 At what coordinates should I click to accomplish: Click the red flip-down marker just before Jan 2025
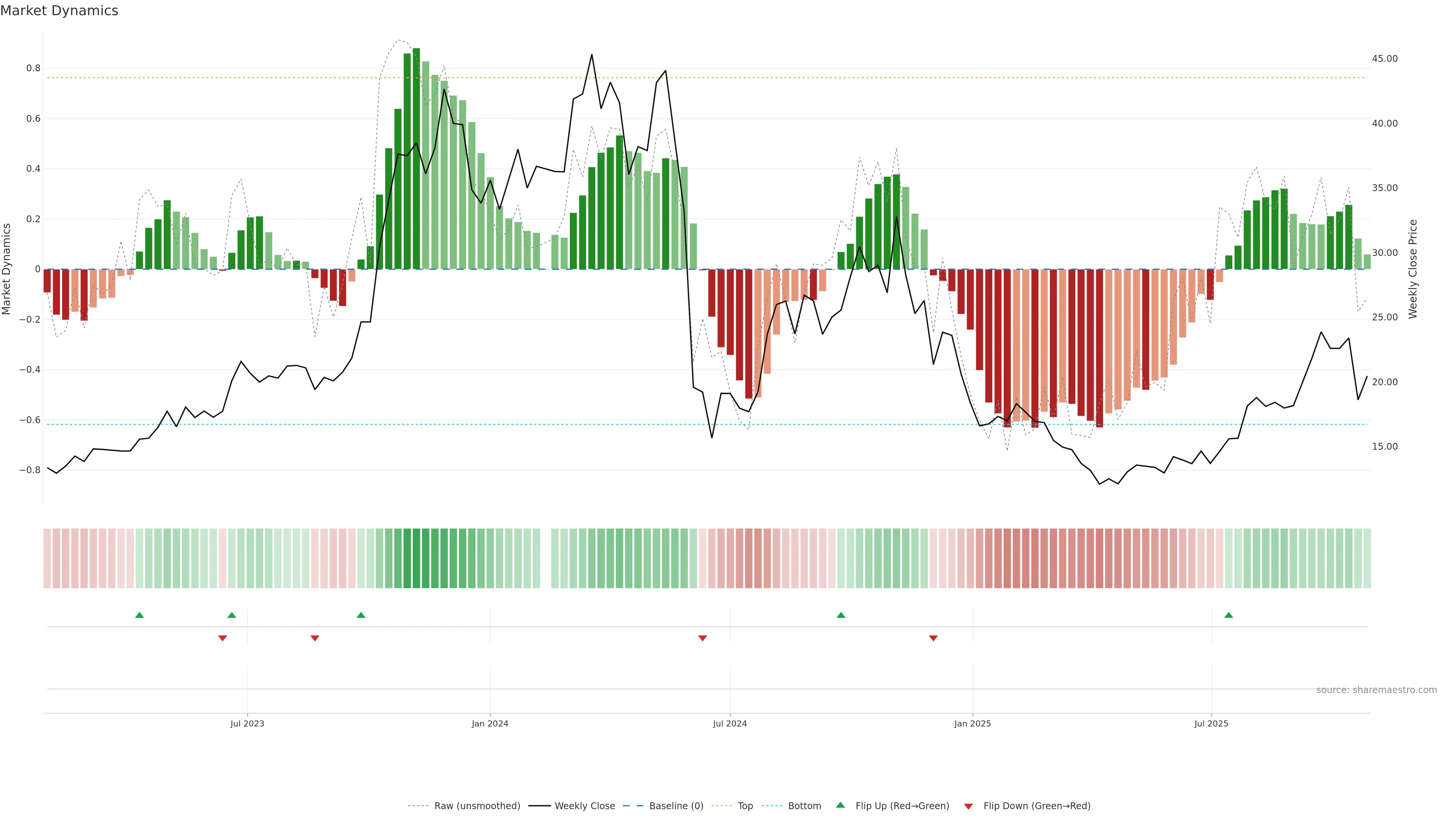(933, 638)
